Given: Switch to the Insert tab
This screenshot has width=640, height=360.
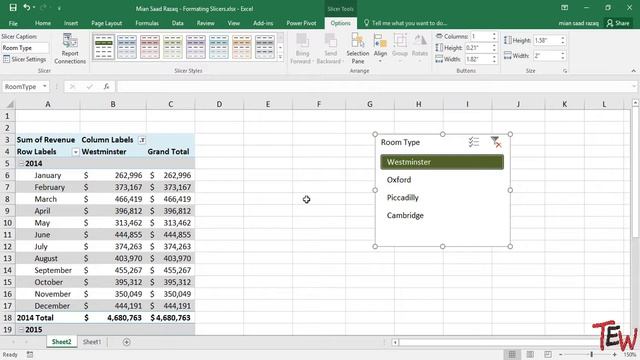Looking at the screenshot, I should click(71, 23).
